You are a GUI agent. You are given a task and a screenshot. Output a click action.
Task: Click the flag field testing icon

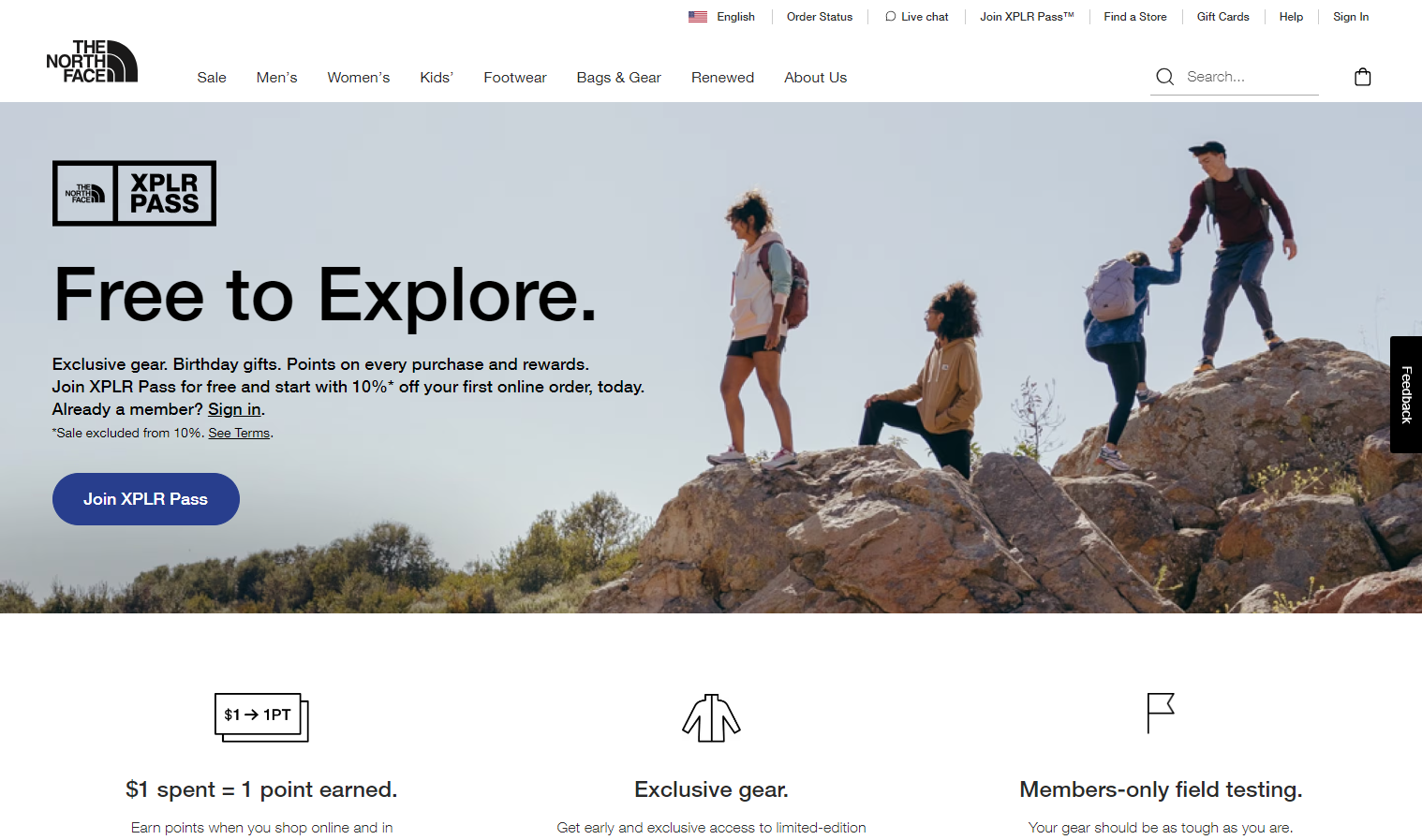pos(1161,714)
